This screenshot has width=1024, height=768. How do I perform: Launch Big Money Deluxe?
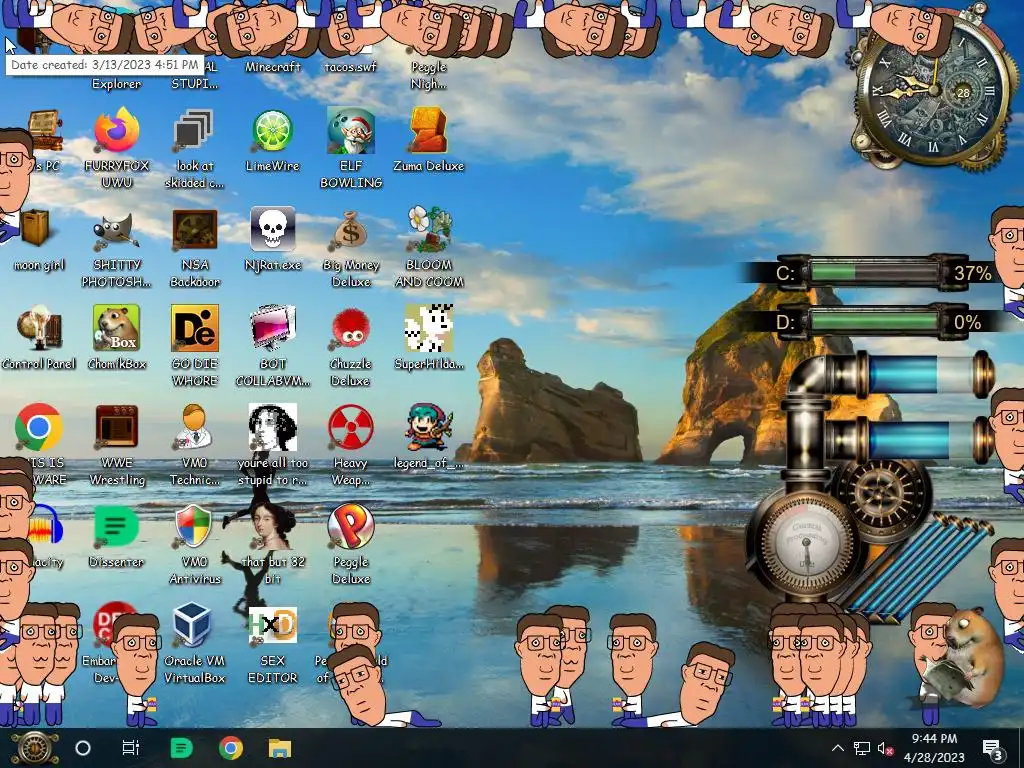(x=351, y=231)
